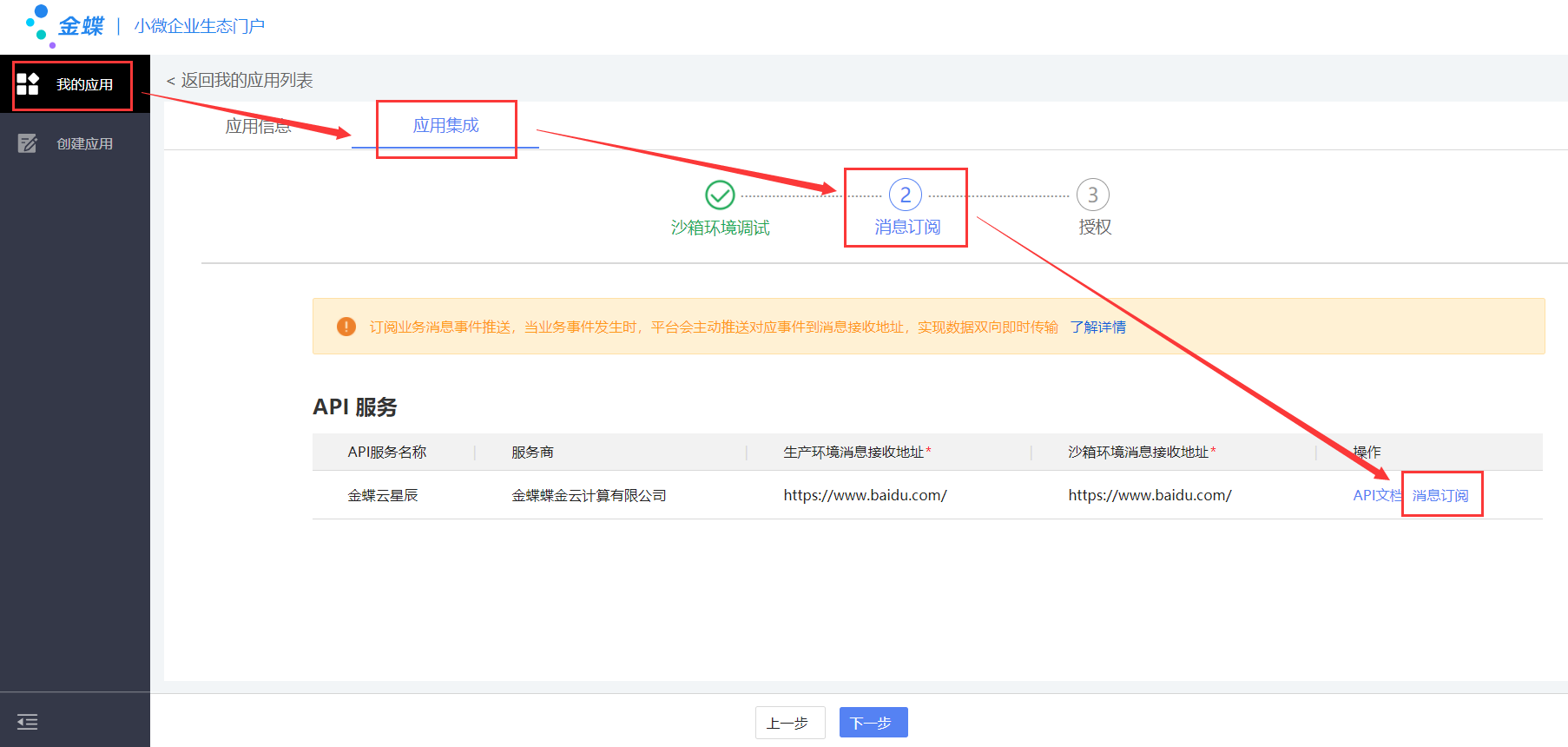This screenshot has width=1568, height=747.
Task: Open the API文档 link
Action: pos(1376,495)
